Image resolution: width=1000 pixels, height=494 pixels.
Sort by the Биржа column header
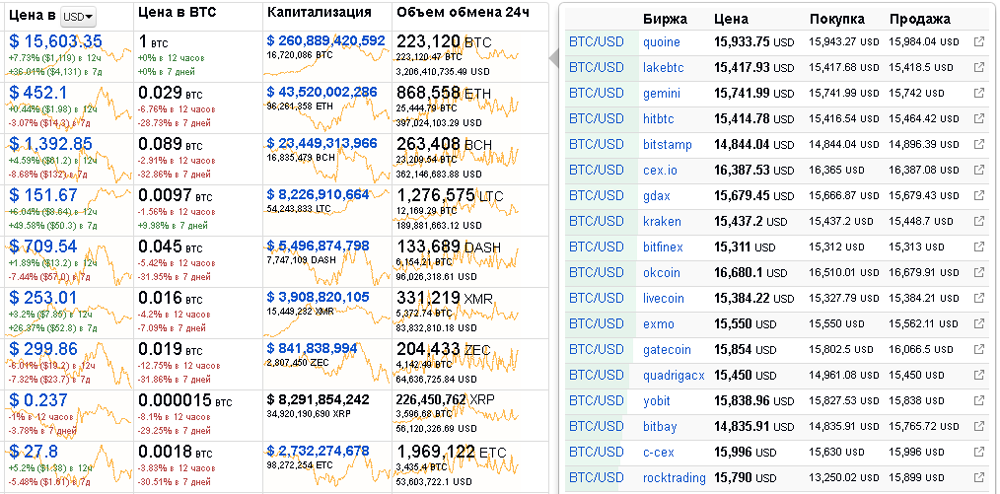[x=664, y=19]
